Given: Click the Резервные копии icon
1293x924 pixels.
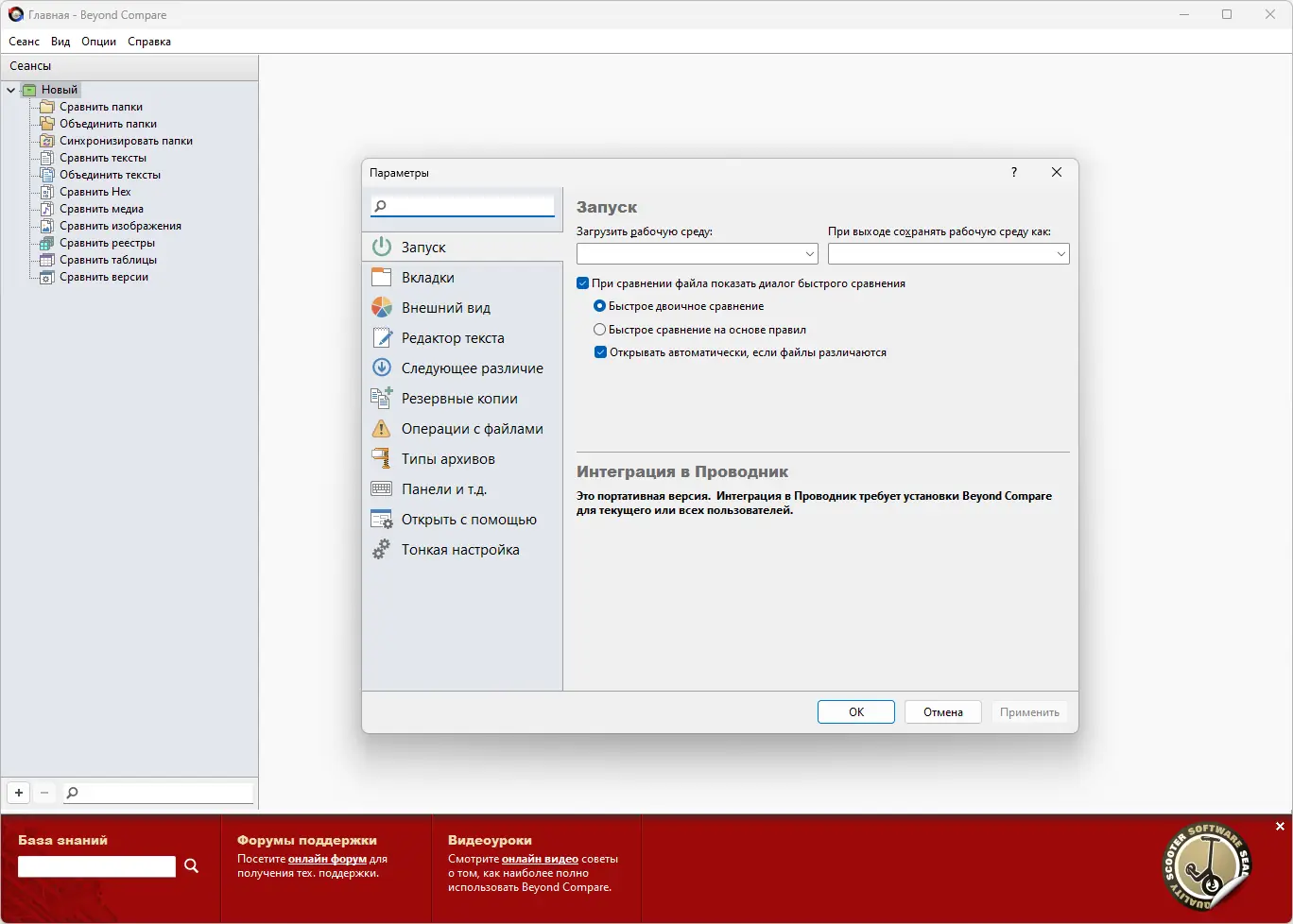Looking at the screenshot, I should (382, 398).
